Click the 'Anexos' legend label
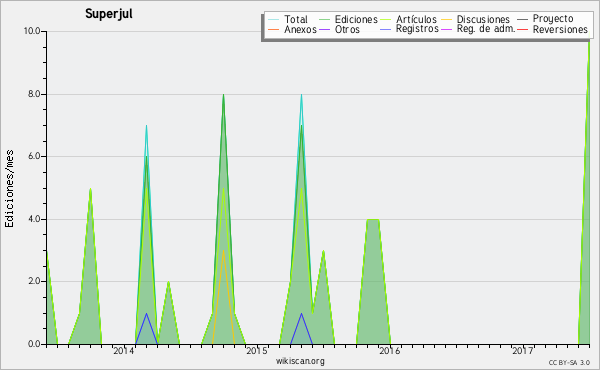The width and height of the screenshot is (600, 370). 300,29
